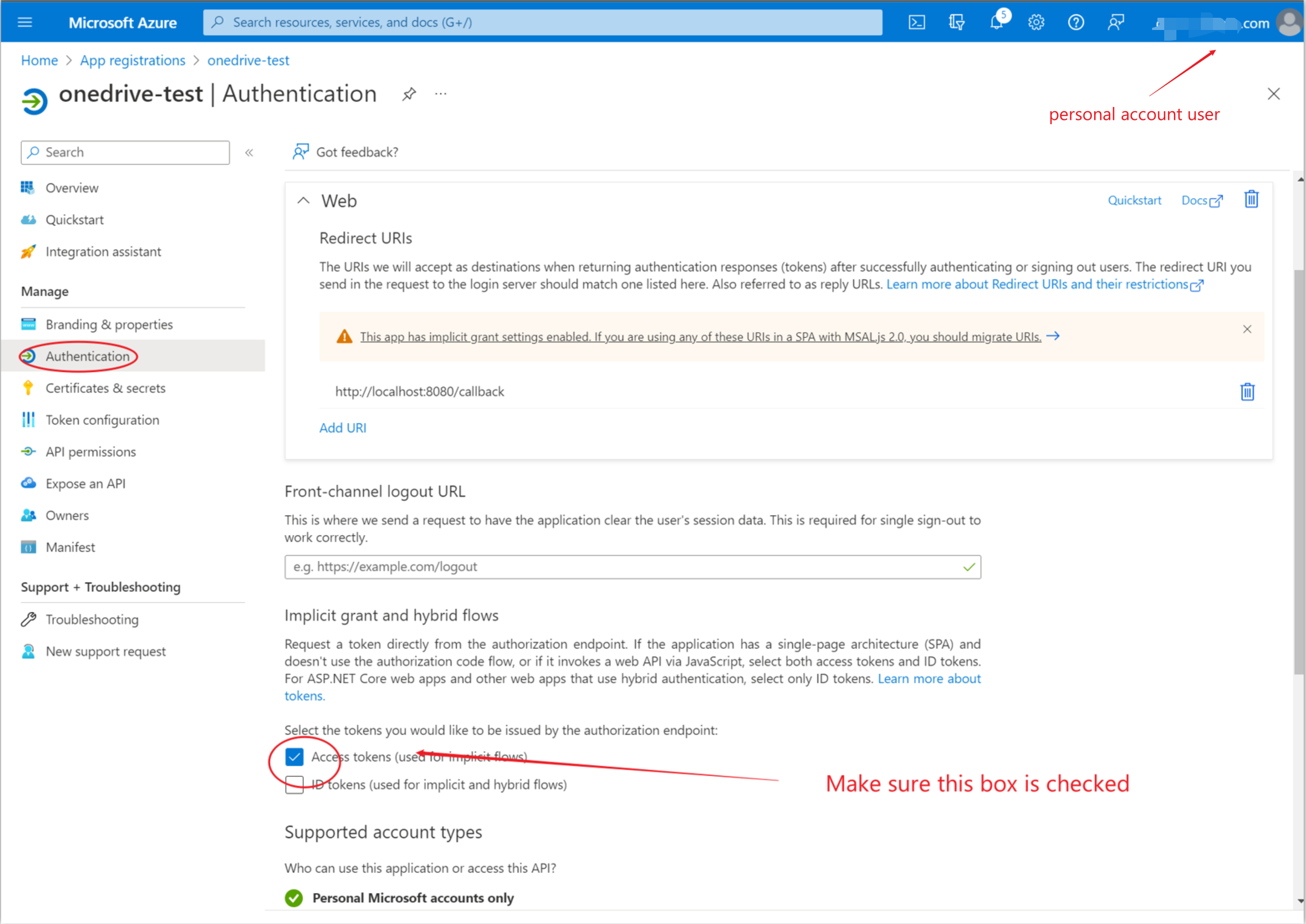Screen dimensions: 1306x924
Task: Click Personal Microsoft accounts only text
Action: [x=413, y=899]
